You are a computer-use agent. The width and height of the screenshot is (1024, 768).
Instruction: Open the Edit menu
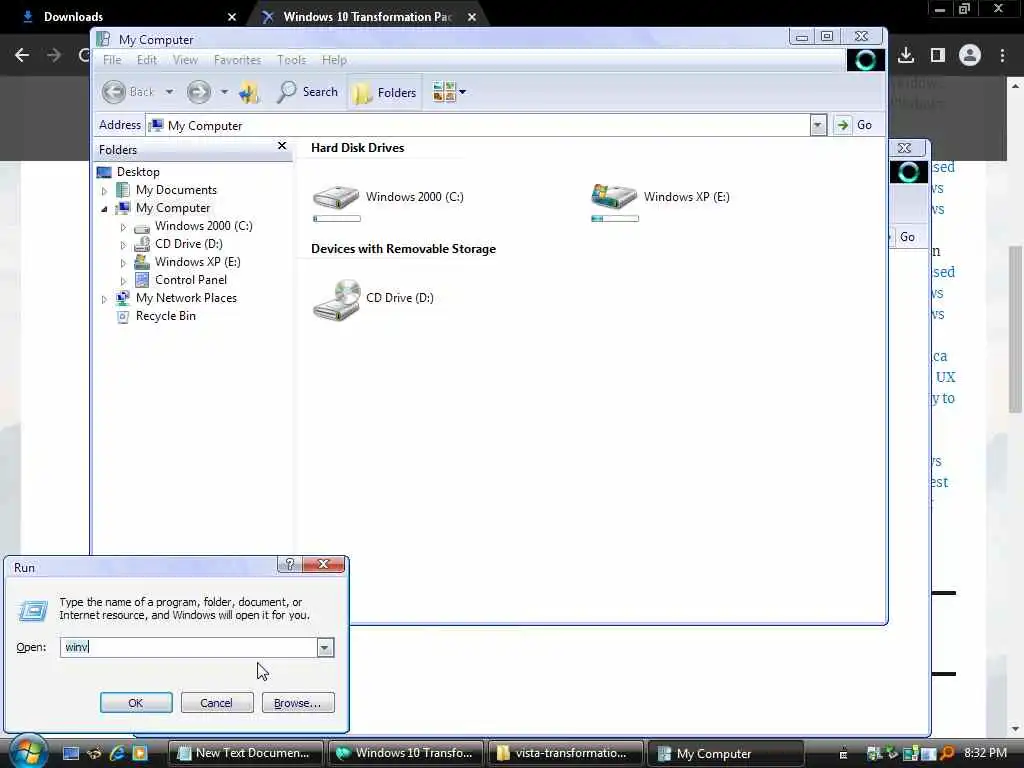click(147, 60)
